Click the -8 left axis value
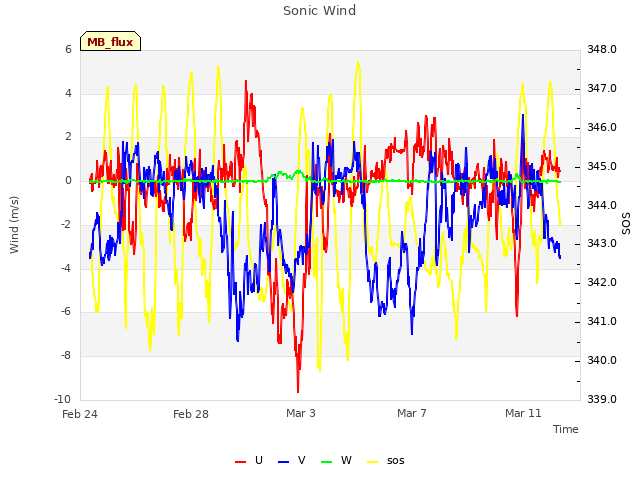The height and width of the screenshot is (480, 640). [x=66, y=356]
